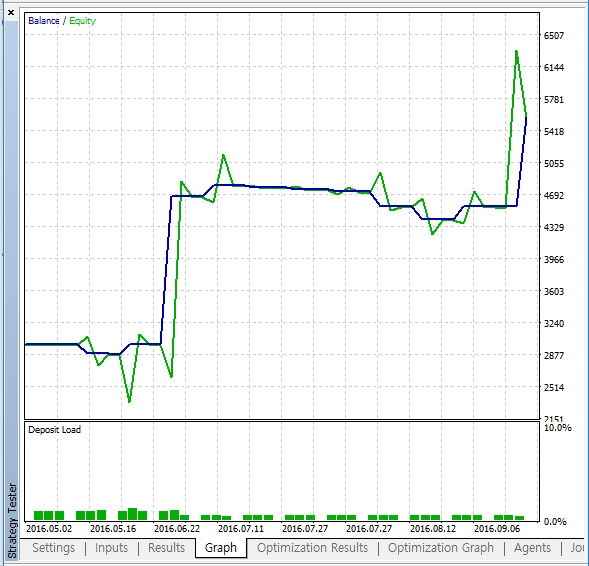This screenshot has width=589, height=566.
Task: Click the 6144 axis value
Action: pos(554,67)
